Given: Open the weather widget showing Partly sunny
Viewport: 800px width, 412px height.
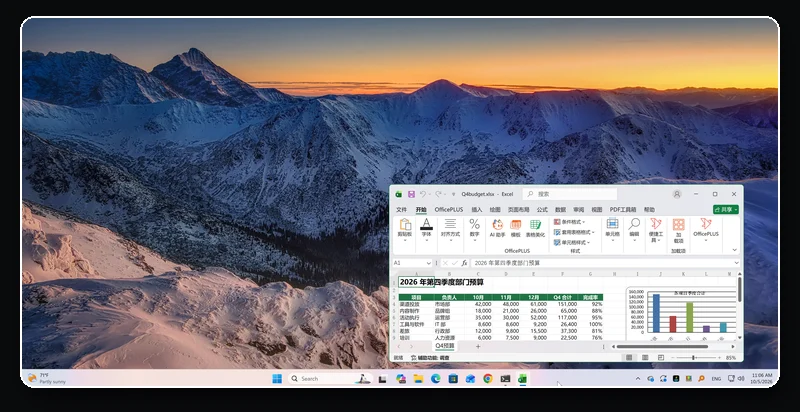Looking at the screenshot, I should point(46,378).
